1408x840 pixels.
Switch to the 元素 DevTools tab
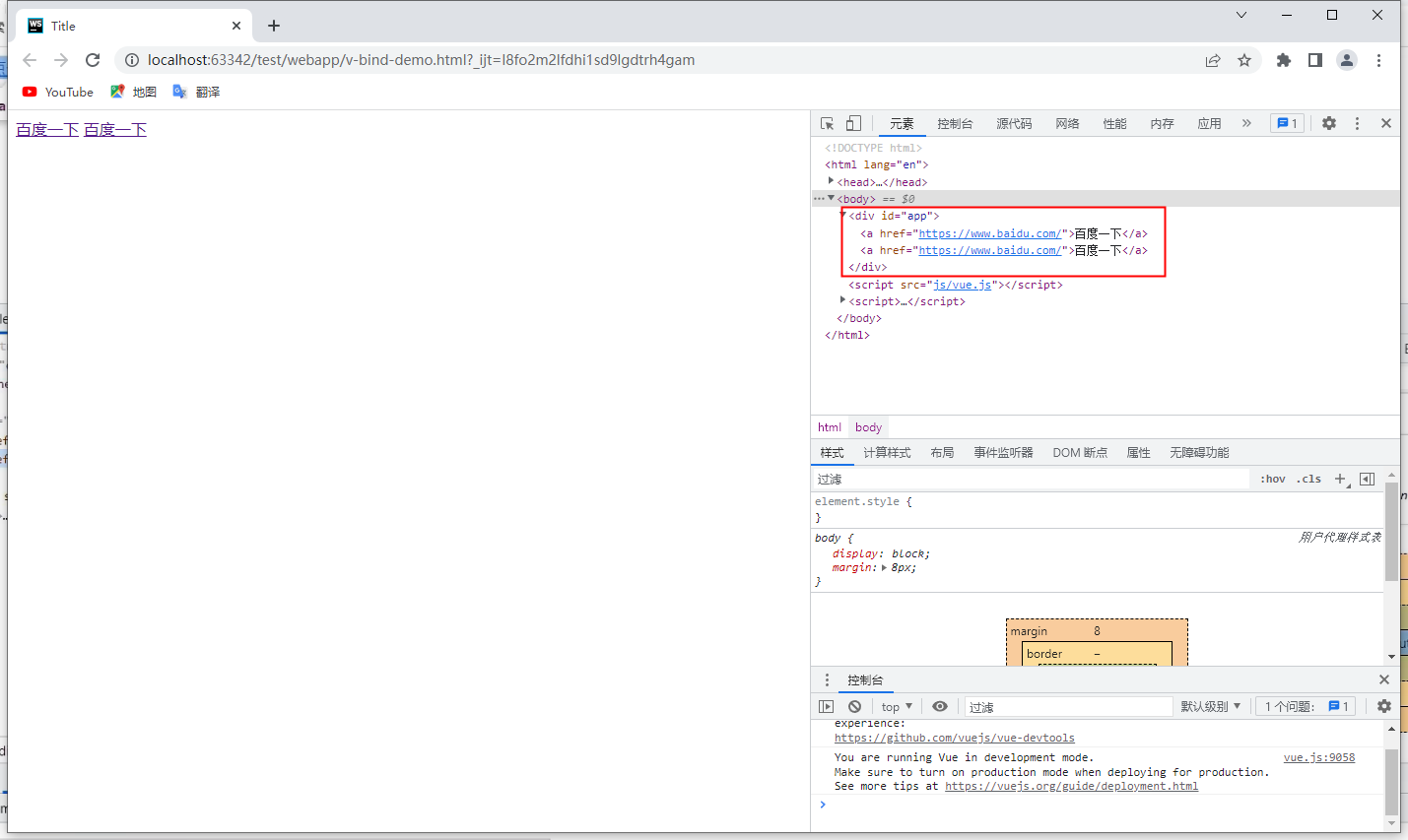(902, 123)
